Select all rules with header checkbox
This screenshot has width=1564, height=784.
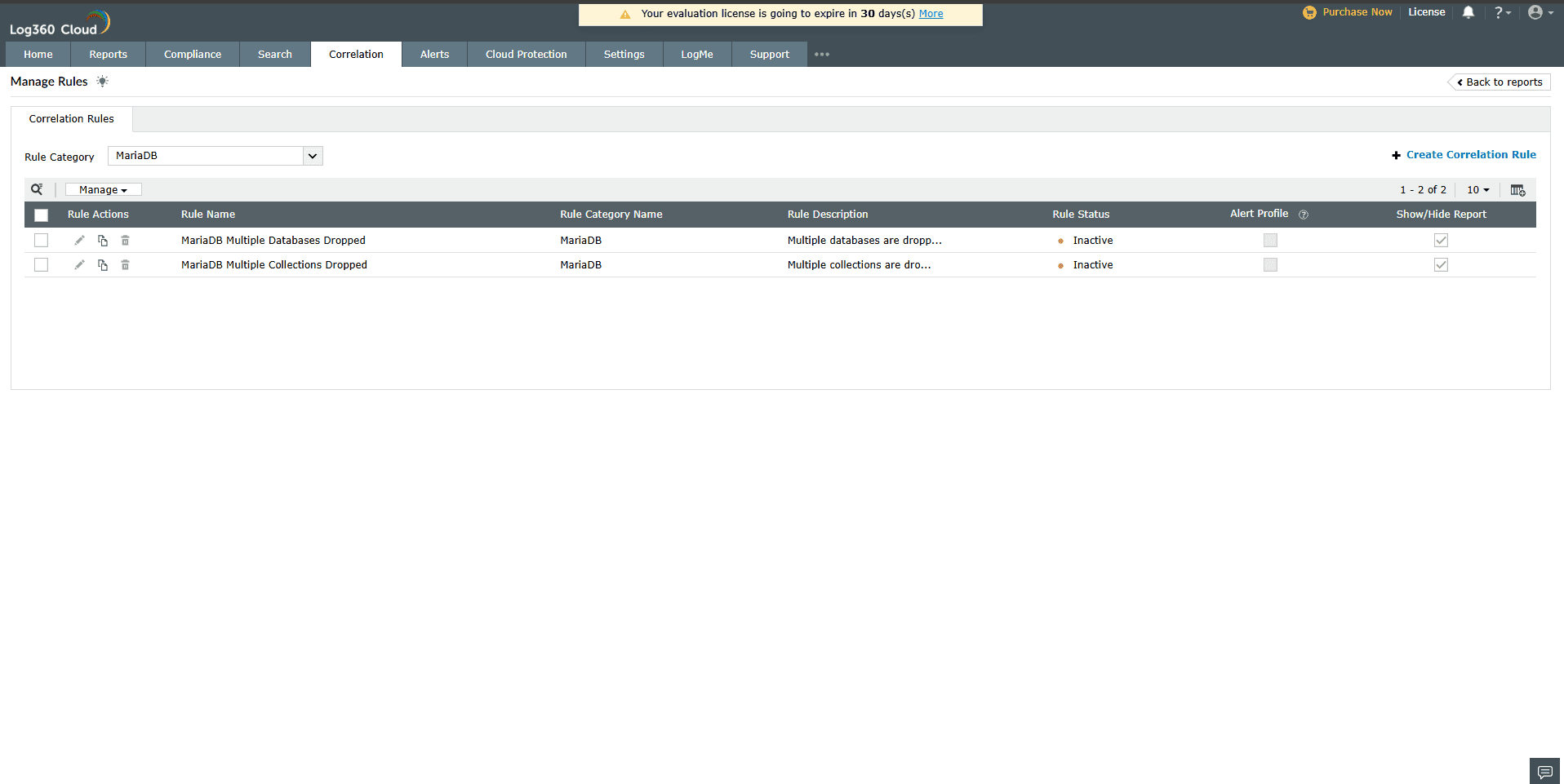[x=41, y=215]
